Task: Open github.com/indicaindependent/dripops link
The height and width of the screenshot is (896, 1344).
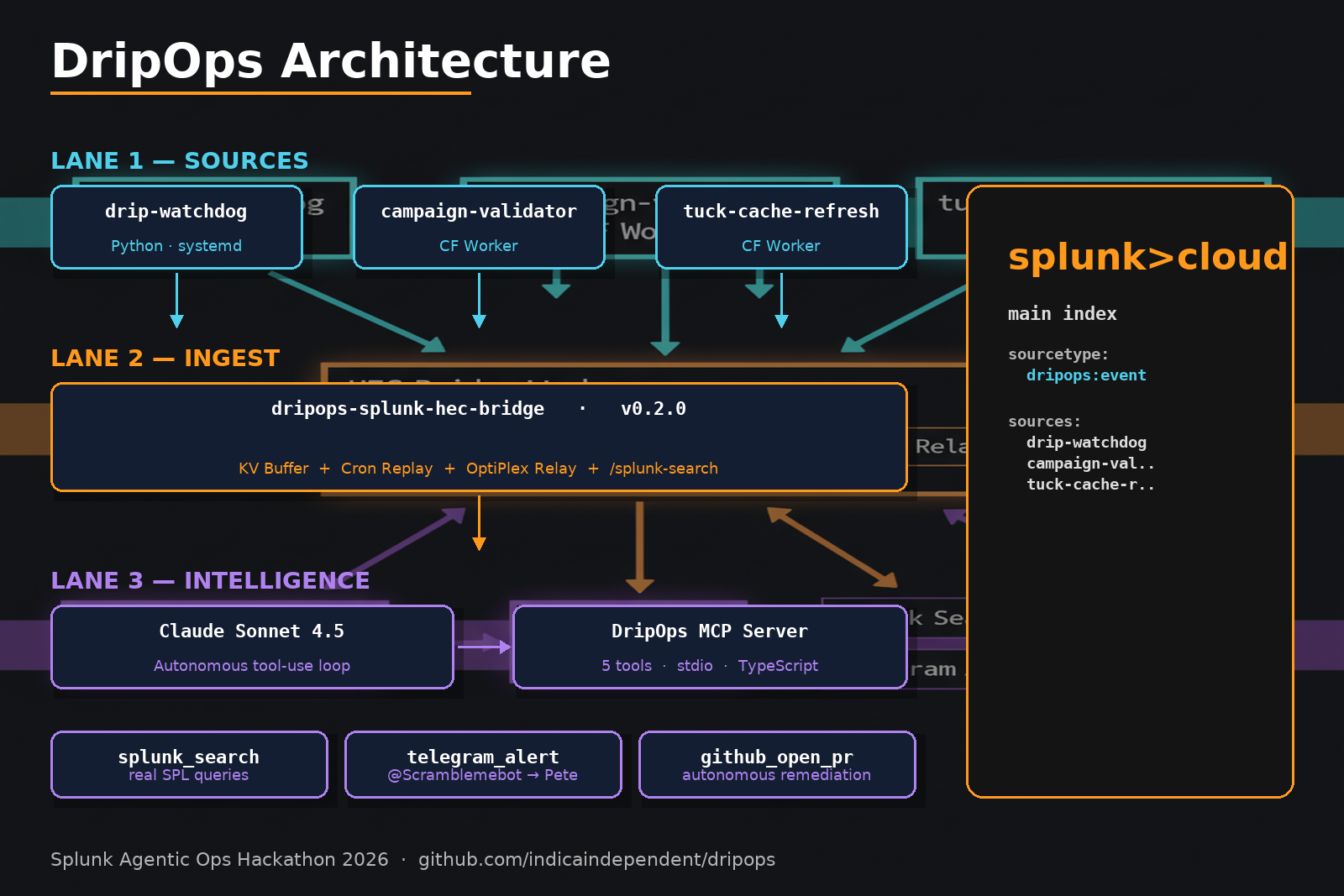Action: click(x=597, y=860)
